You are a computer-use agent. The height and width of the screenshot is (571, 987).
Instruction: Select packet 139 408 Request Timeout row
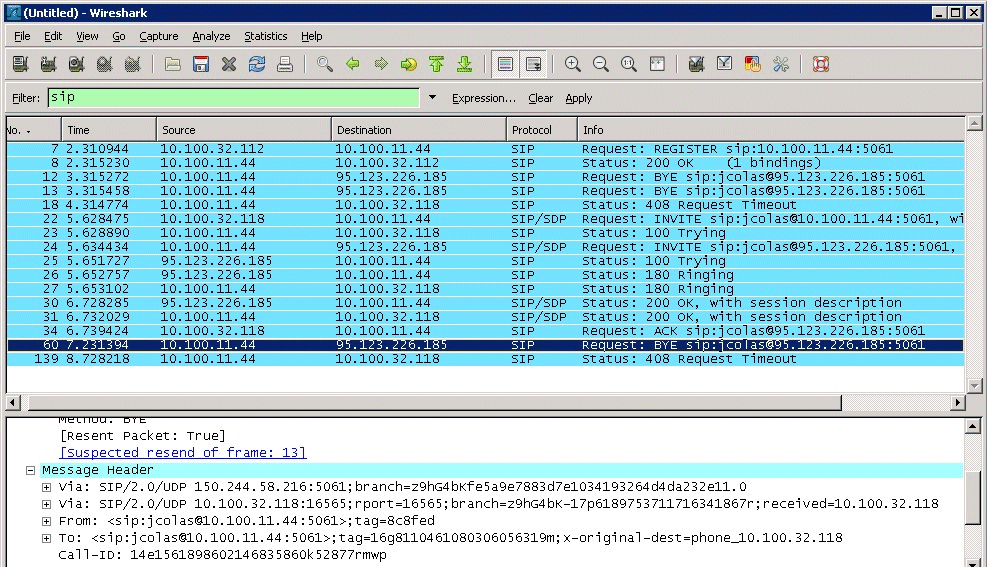click(485, 359)
